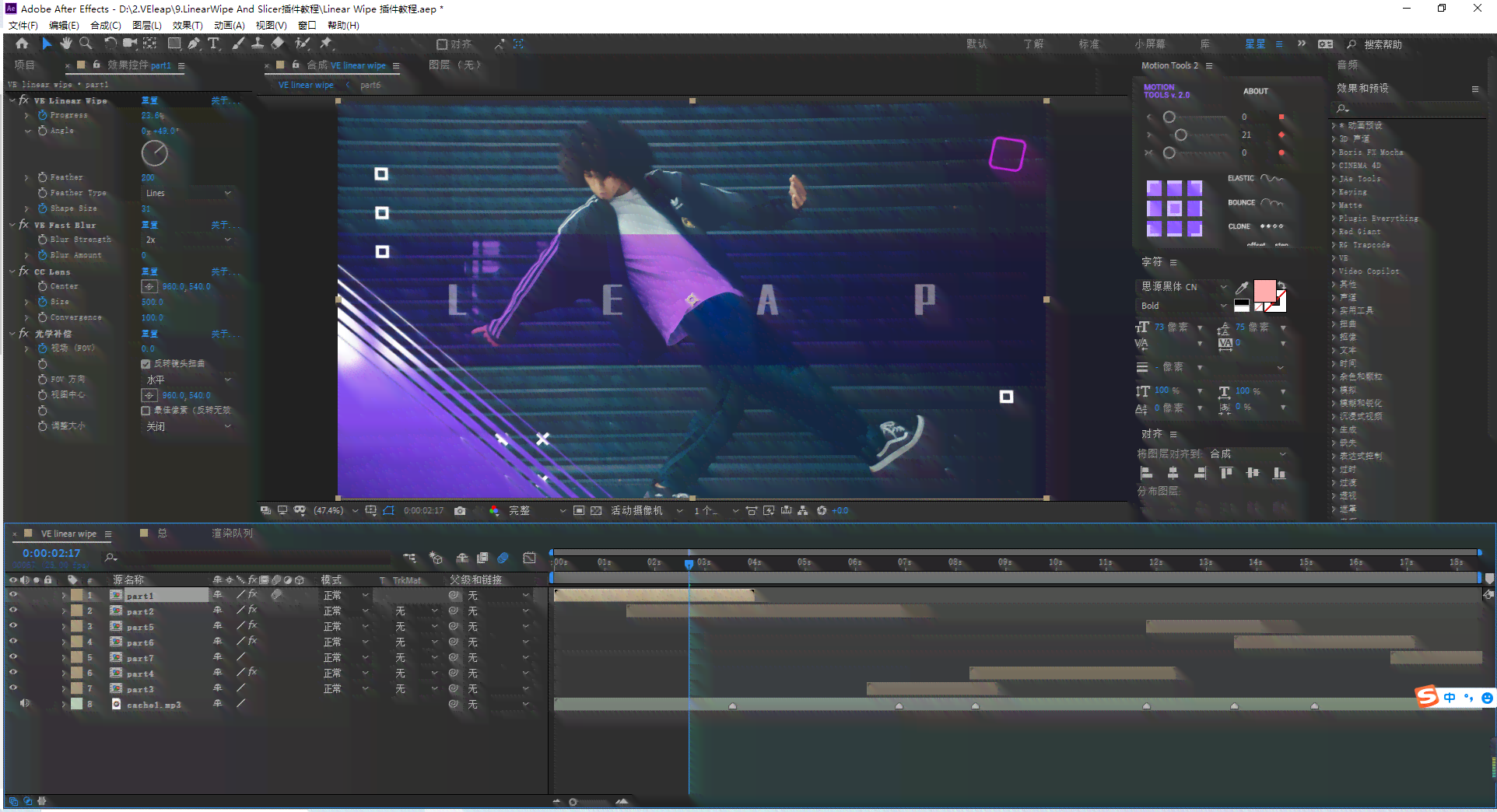Screen dimensions: 1497x812
Task: Toggle the 反转镜头扭曲 checkbox
Action: click(145, 364)
